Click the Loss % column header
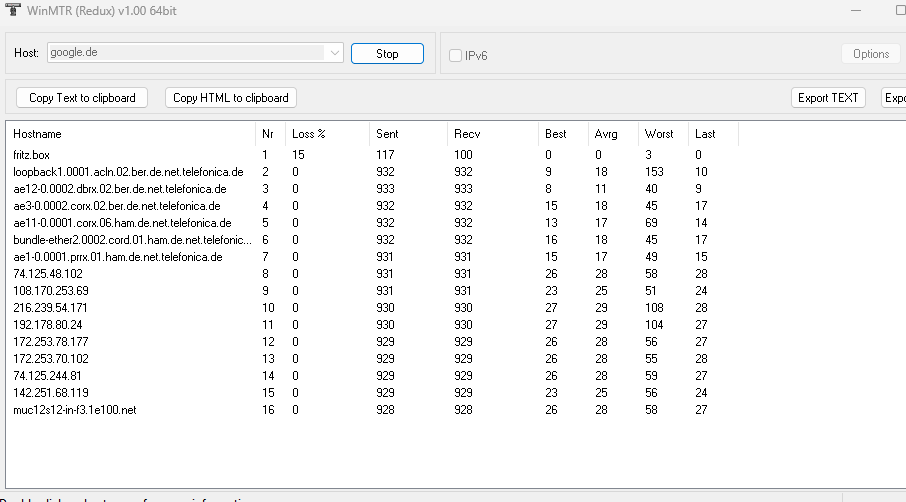 click(x=327, y=134)
